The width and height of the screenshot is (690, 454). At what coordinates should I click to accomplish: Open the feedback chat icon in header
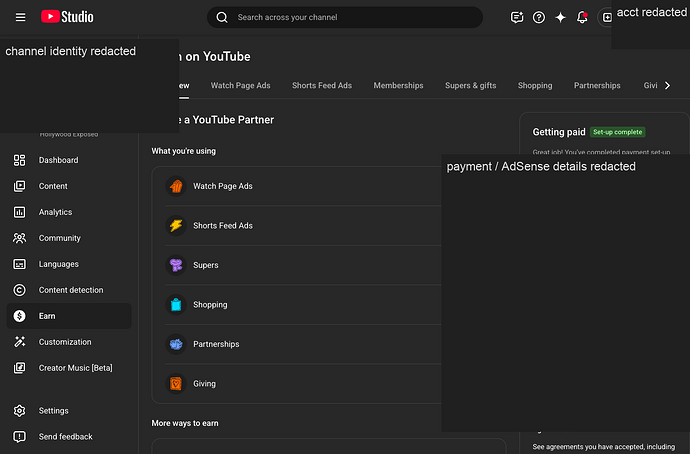click(x=517, y=17)
